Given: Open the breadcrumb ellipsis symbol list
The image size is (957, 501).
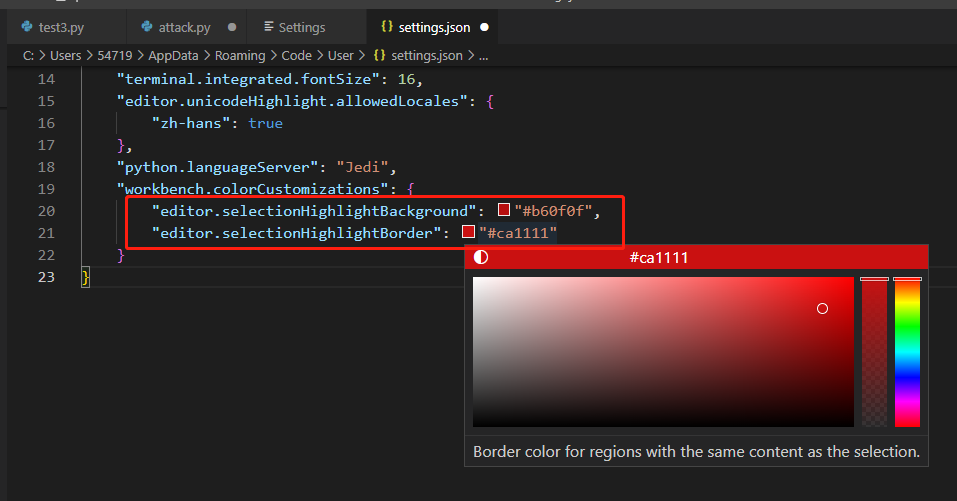Looking at the screenshot, I should (483, 56).
